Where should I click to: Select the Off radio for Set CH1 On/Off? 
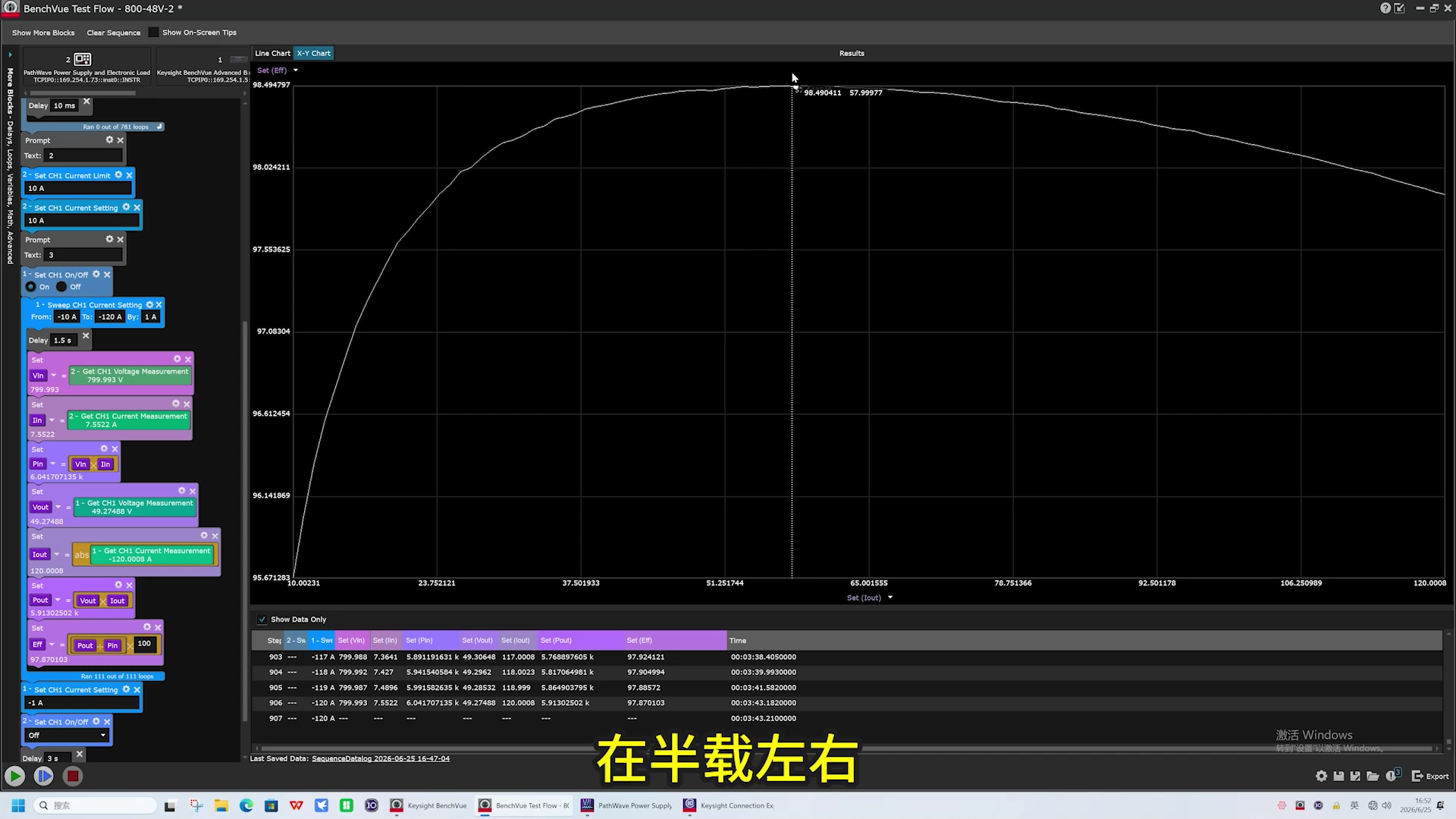click(61, 287)
